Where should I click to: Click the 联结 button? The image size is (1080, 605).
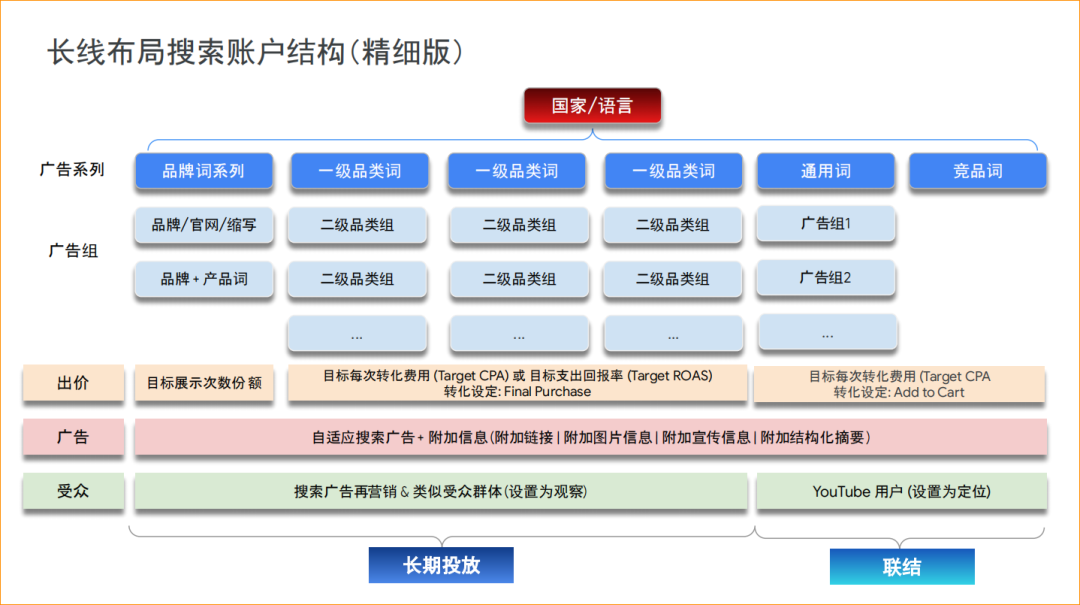901,566
